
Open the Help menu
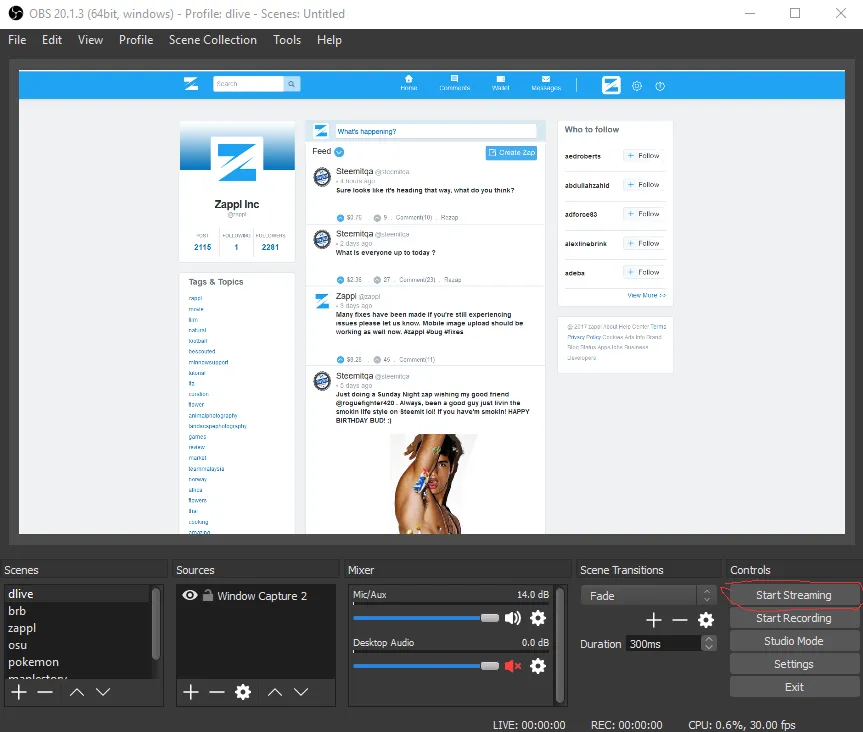pos(329,40)
